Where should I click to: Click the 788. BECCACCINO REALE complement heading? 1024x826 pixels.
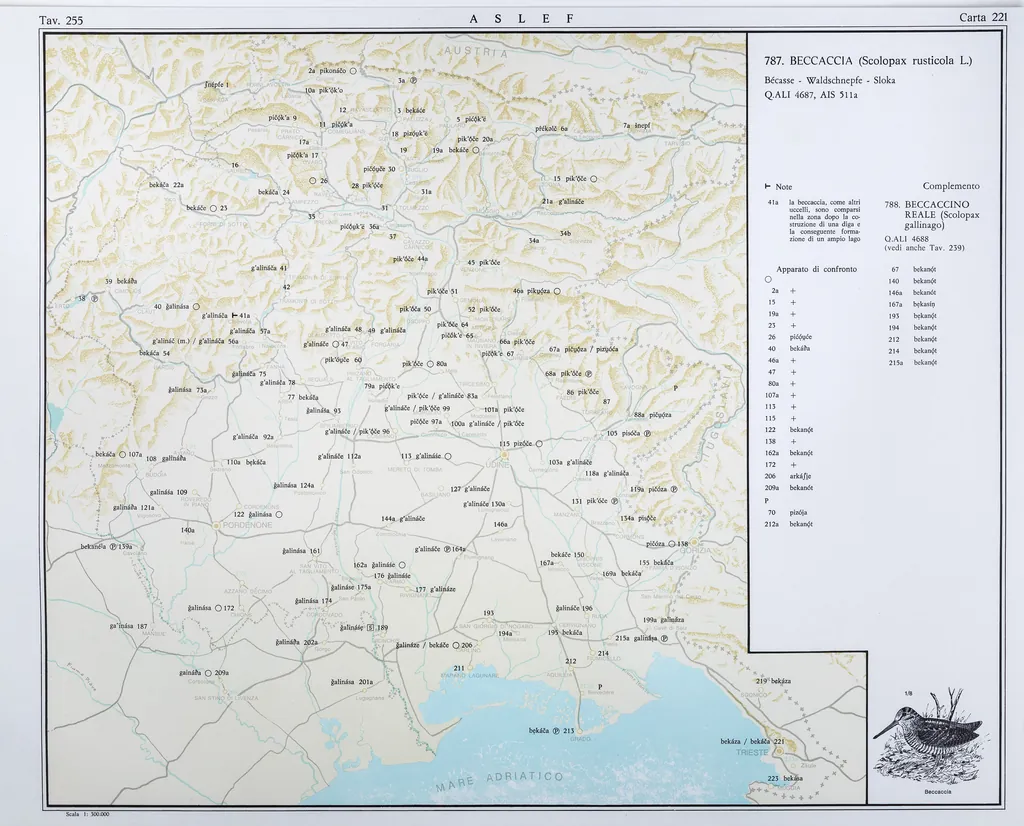pos(936,215)
